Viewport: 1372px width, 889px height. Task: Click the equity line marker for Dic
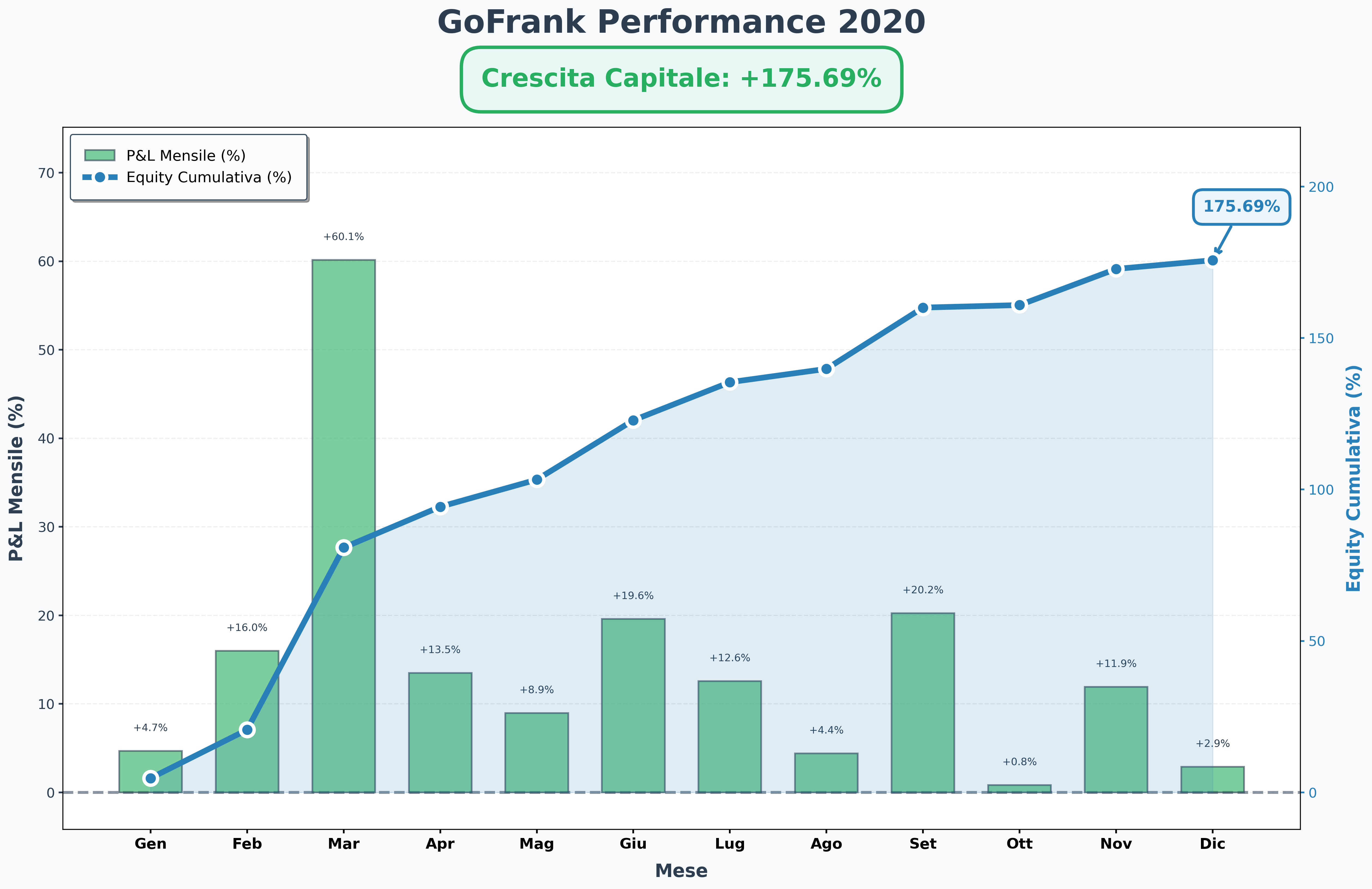1213,261
